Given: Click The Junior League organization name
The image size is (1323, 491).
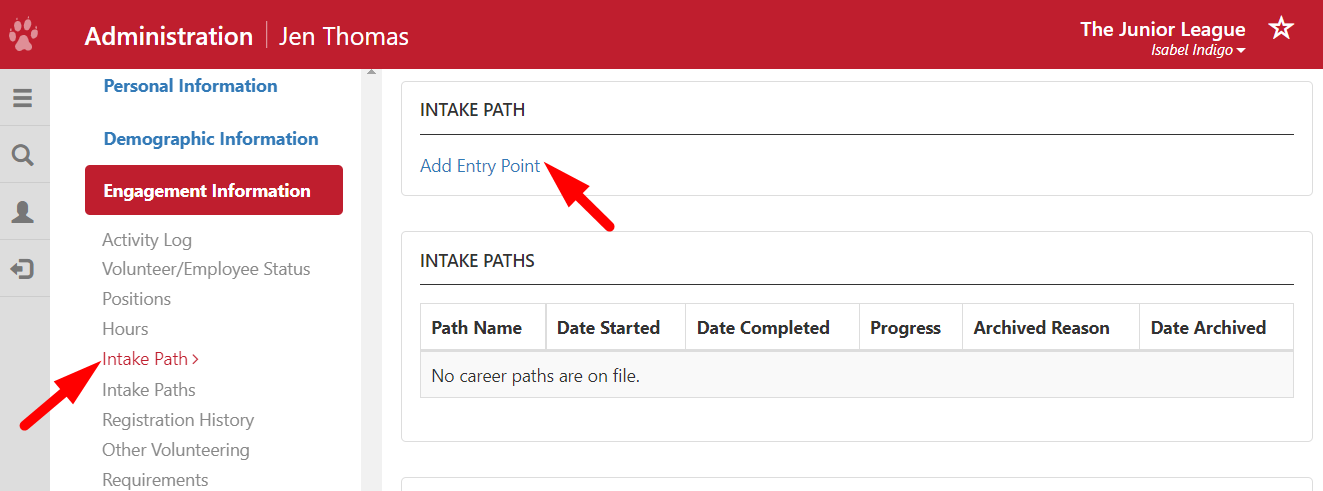Looking at the screenshot, I should (x=1163, y=29).
